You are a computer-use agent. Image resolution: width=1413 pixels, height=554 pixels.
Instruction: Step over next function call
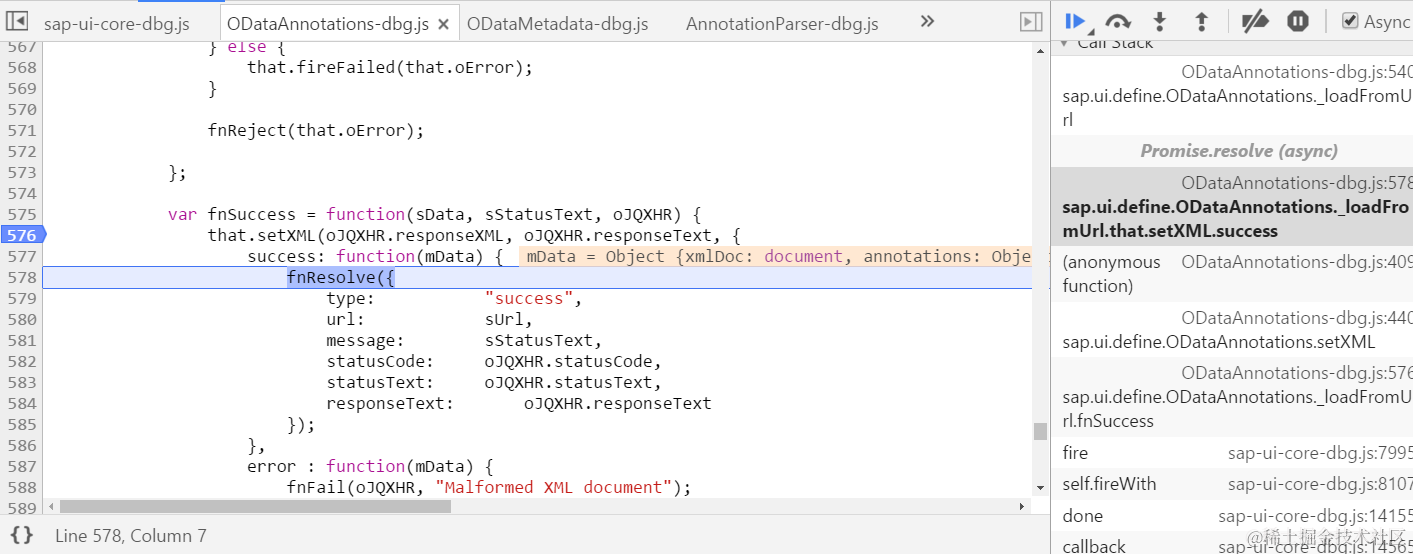coord(1118,21)
